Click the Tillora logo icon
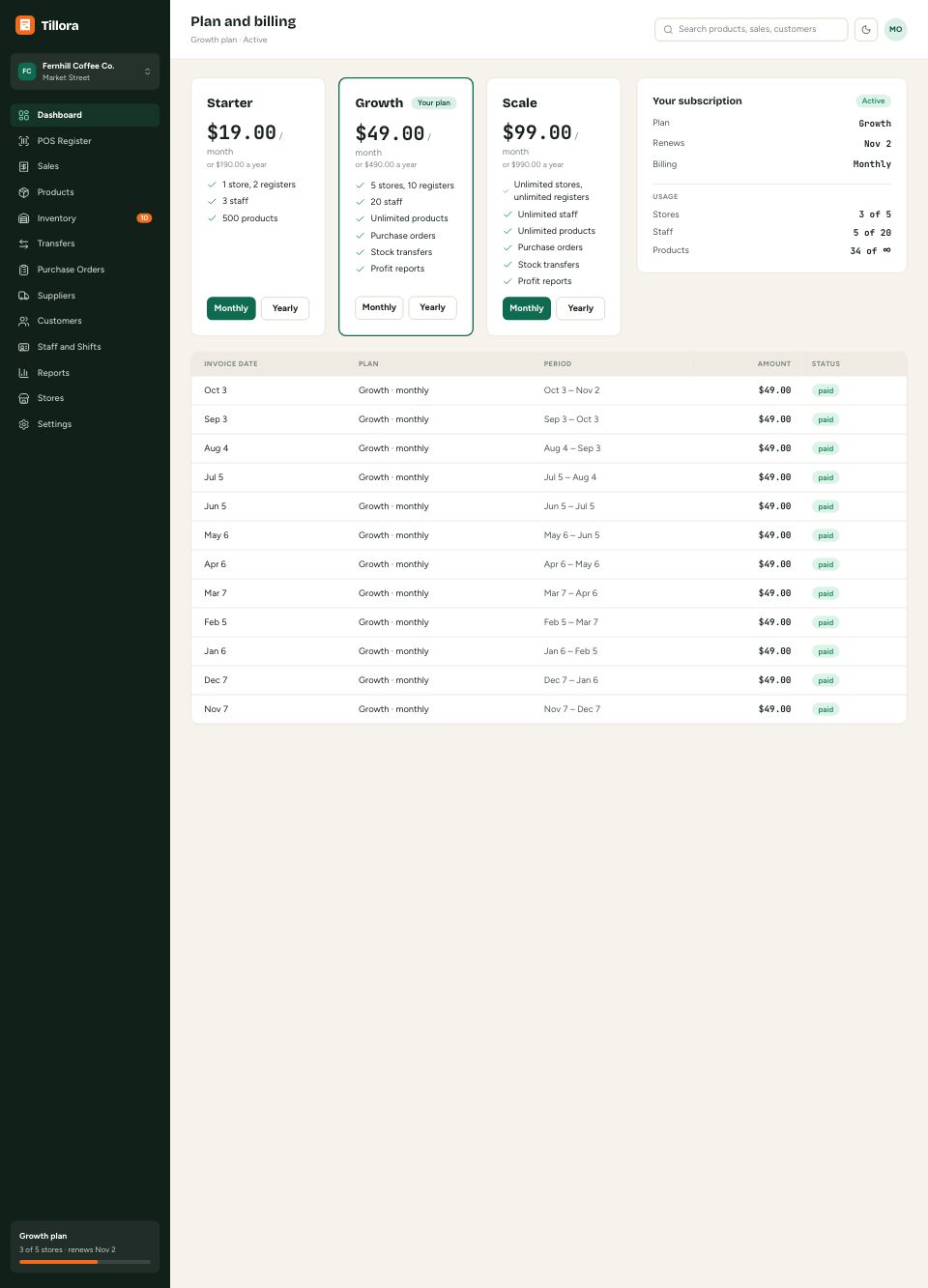Screen dimensions: 928x1288 (25, 25)
